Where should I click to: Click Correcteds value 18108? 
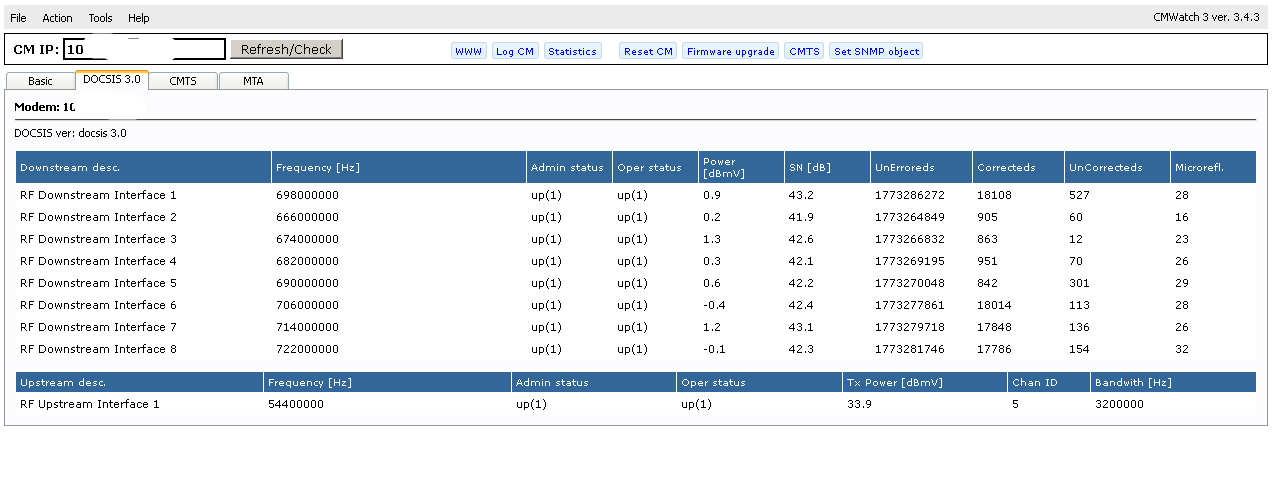tap(994, 195)
